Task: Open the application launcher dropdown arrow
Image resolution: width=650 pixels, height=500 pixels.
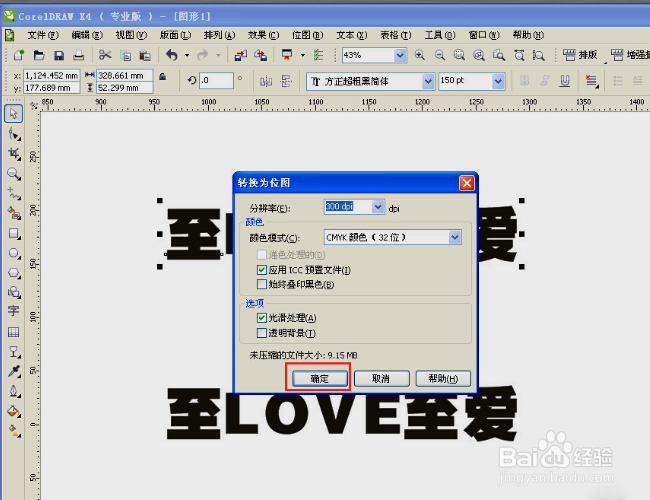Action: (x=303, y=55)
